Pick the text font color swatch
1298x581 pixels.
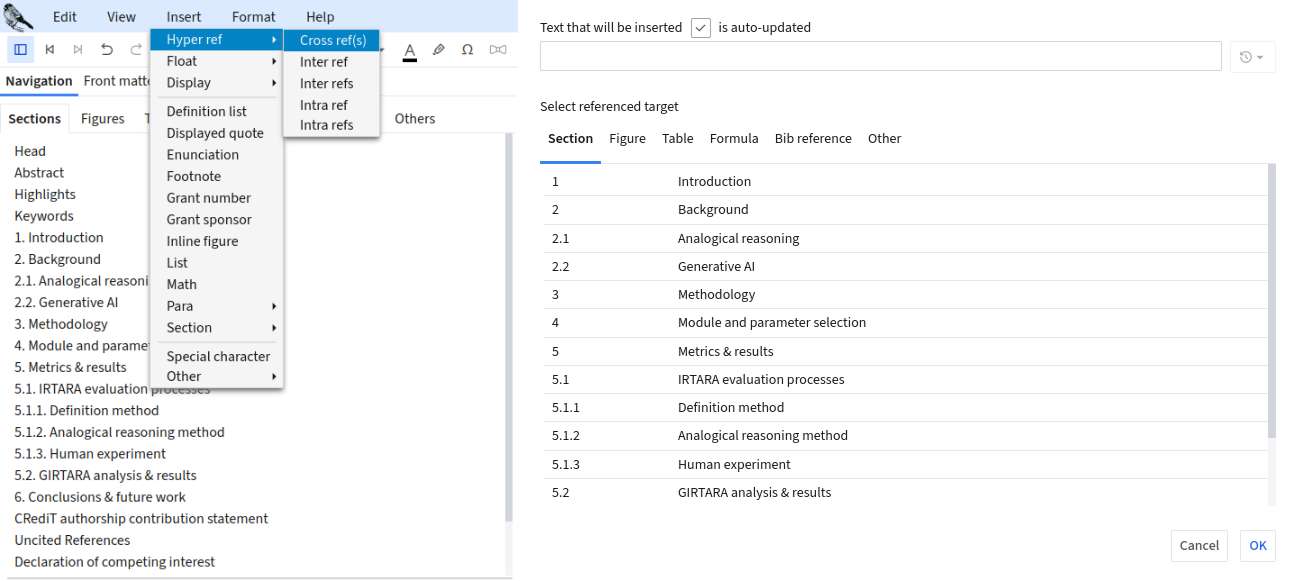pos(409,50)
